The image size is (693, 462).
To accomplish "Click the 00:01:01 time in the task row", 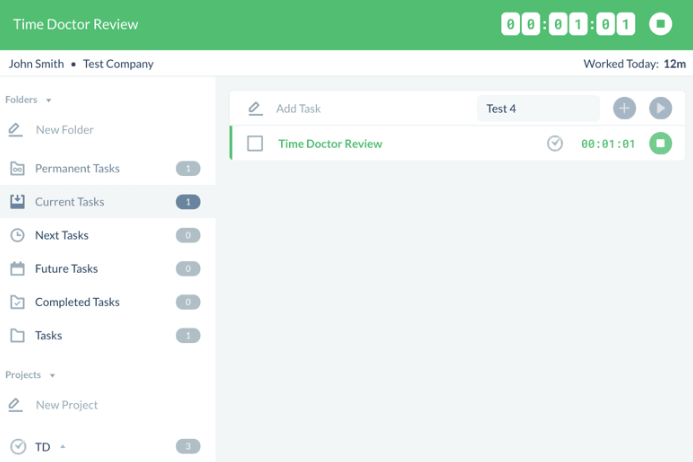I will point(608,144).
